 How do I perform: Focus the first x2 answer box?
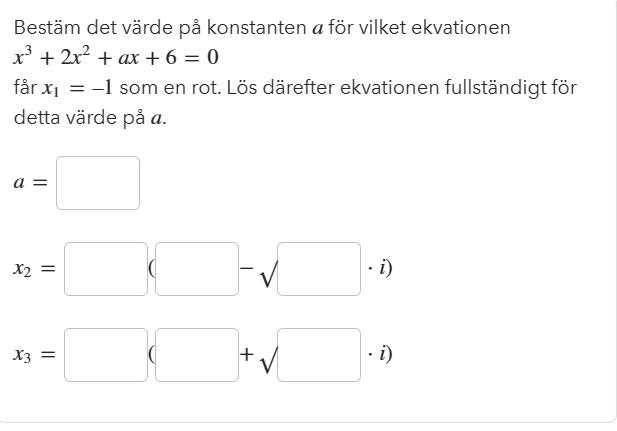106,269
